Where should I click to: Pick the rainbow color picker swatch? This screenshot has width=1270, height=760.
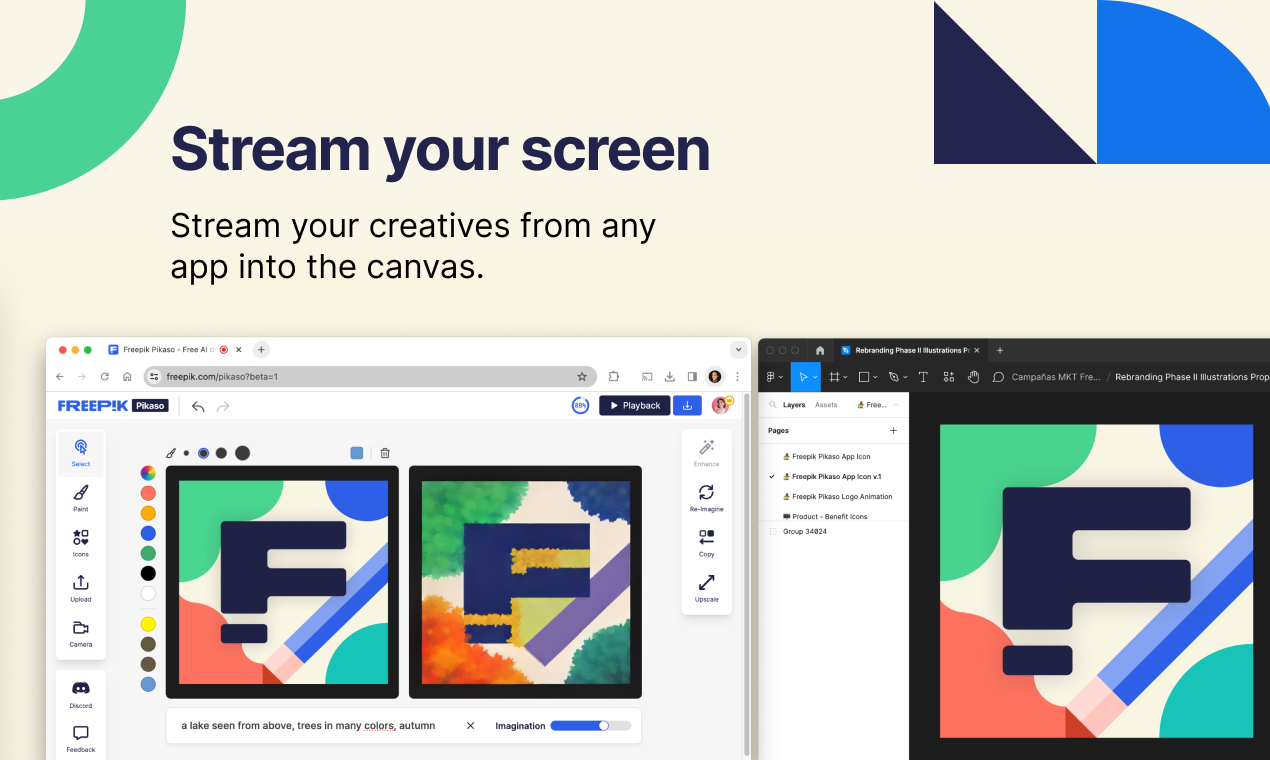point(148,473)
